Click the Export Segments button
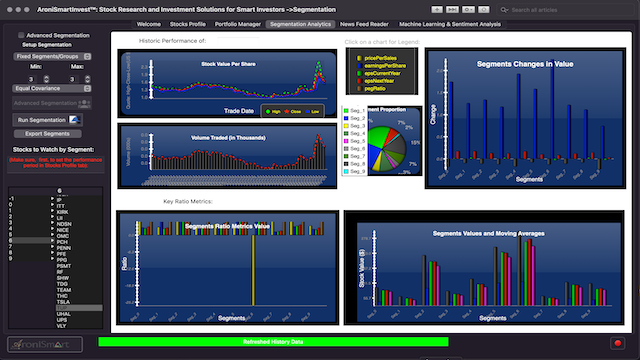640x360 pixels. click(47, 134)
